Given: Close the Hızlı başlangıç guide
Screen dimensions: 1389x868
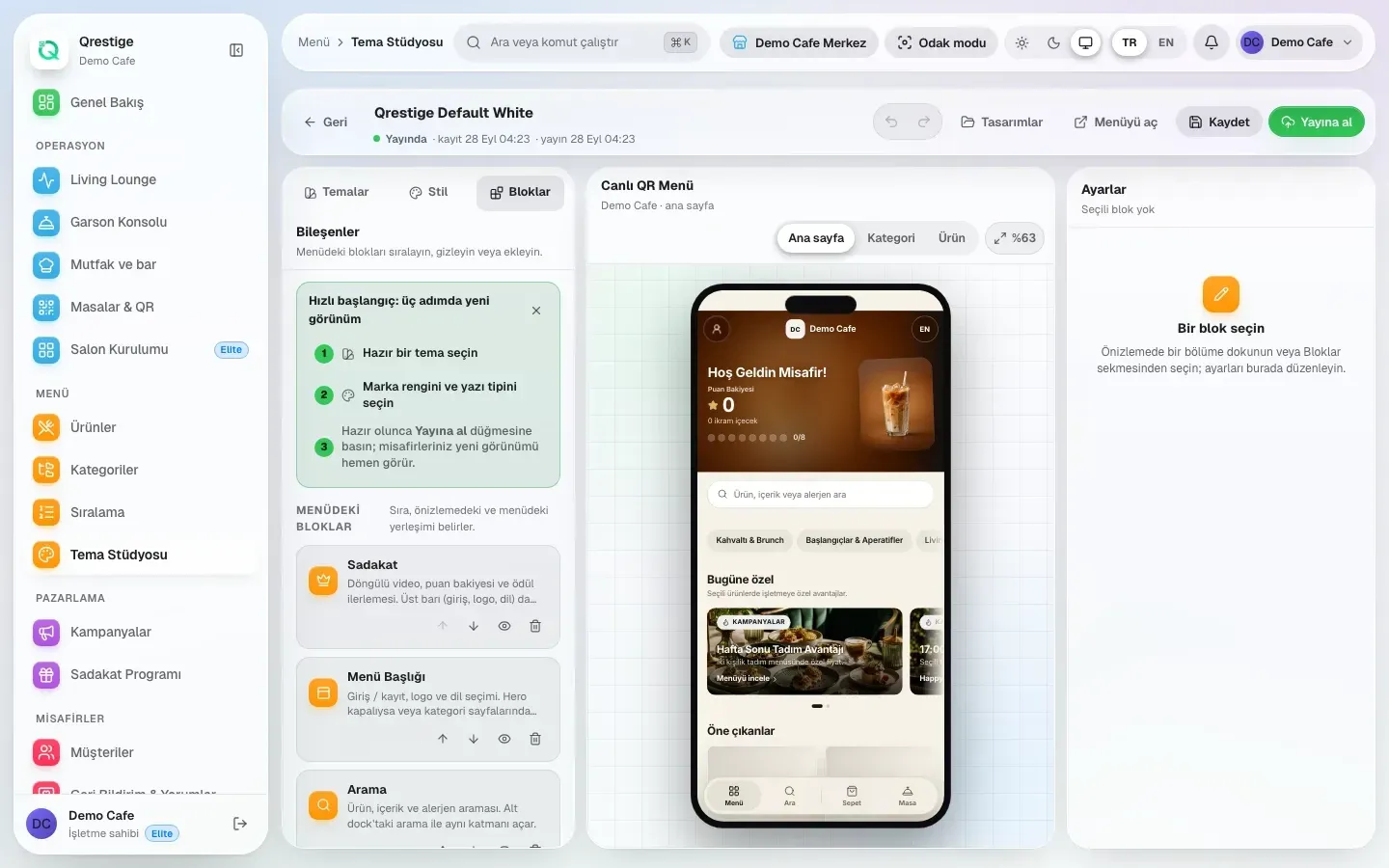Looking at the screenshot, I should pos(536,311).
